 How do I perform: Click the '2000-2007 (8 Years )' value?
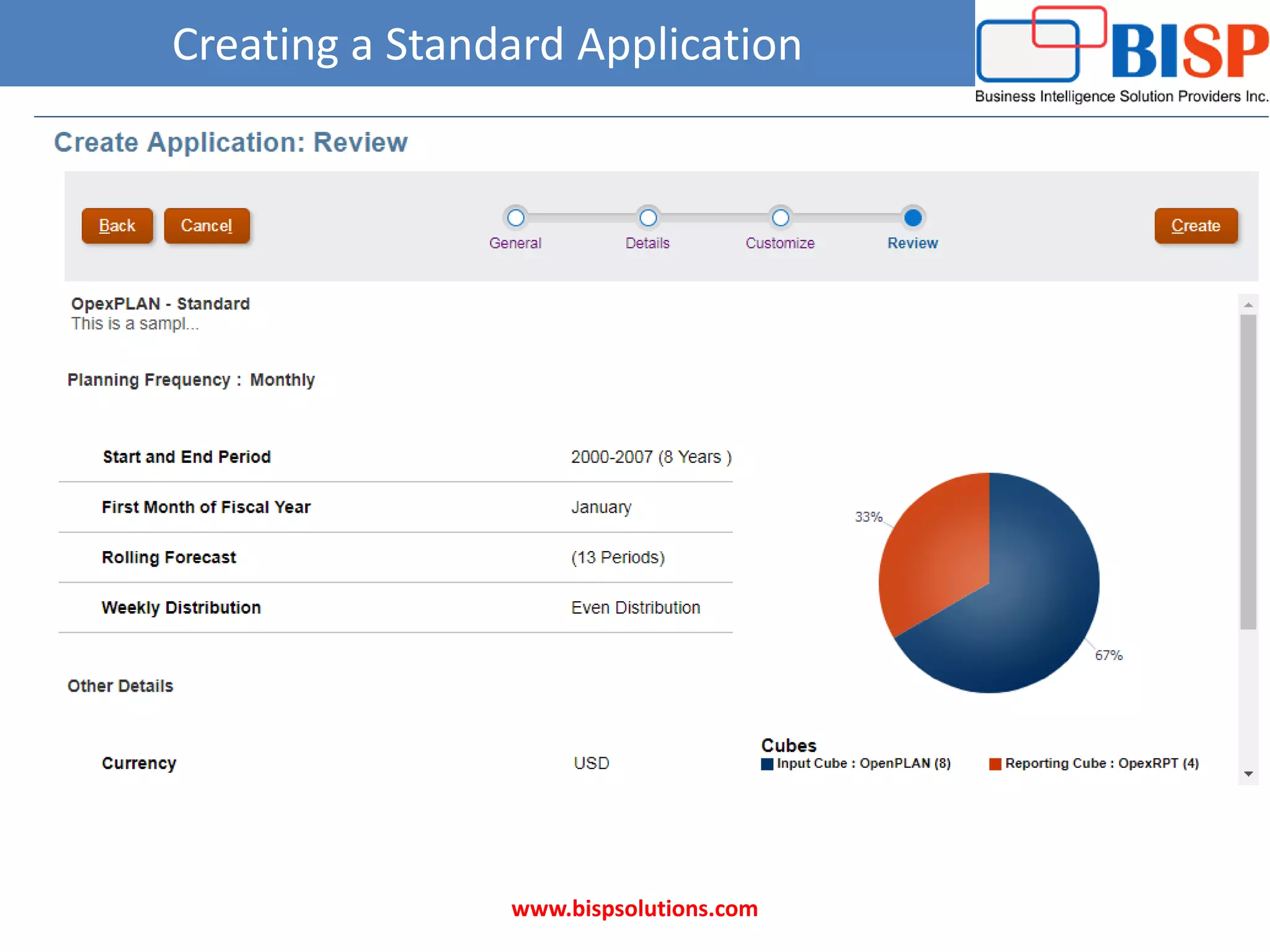651,457
